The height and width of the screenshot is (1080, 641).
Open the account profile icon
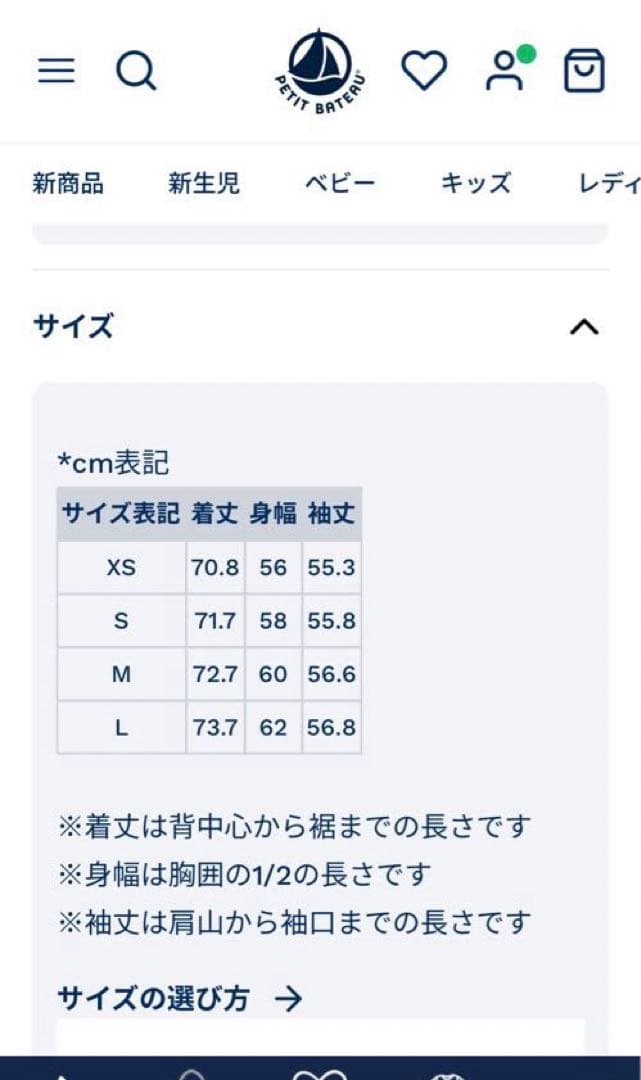coord(504,71)
